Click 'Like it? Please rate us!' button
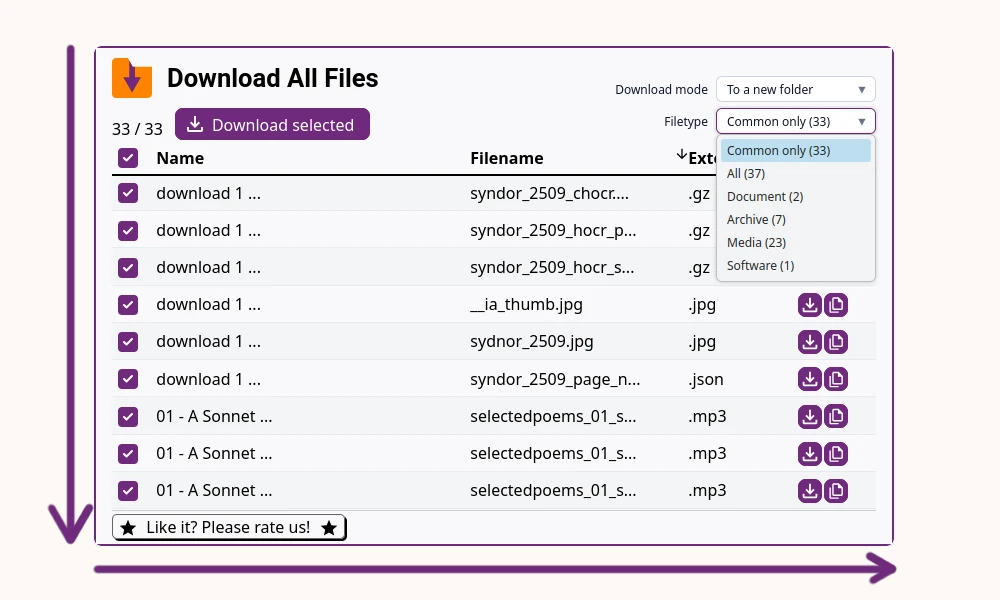The image size is (1000, 600). [228, 527]
